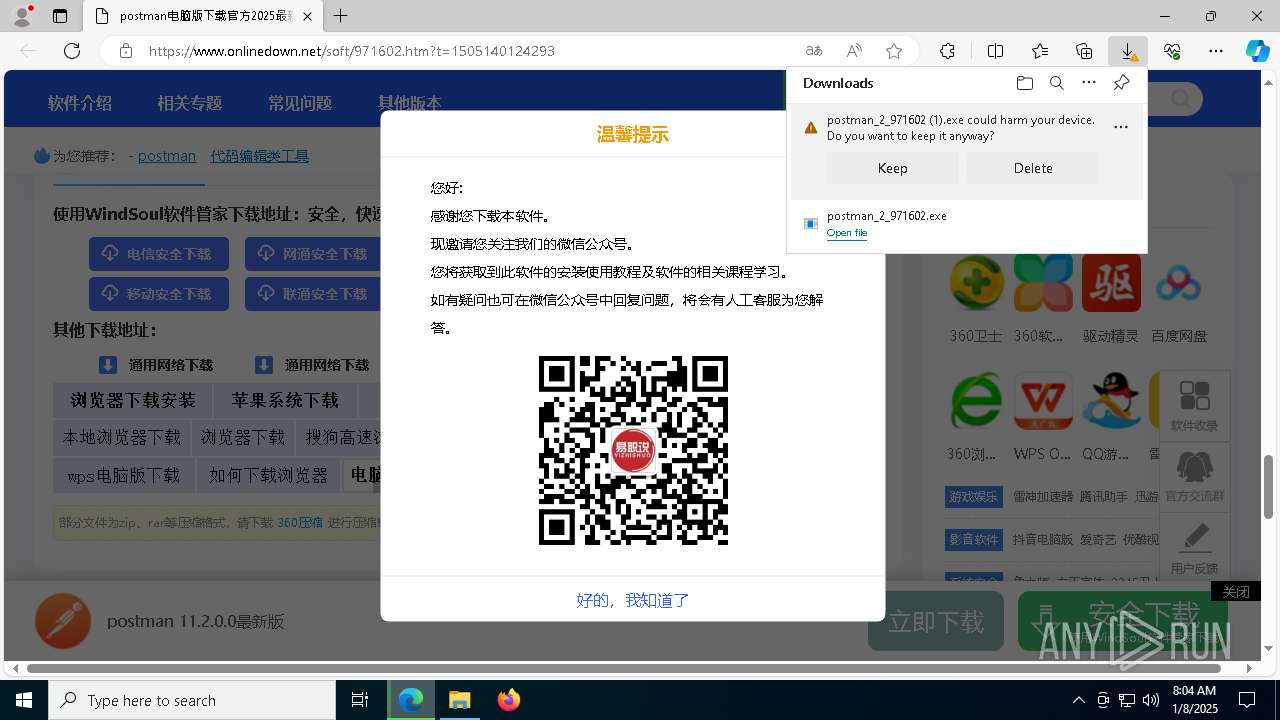
Task: Click 网通安全下载 button
Action: tap(313, 254)
